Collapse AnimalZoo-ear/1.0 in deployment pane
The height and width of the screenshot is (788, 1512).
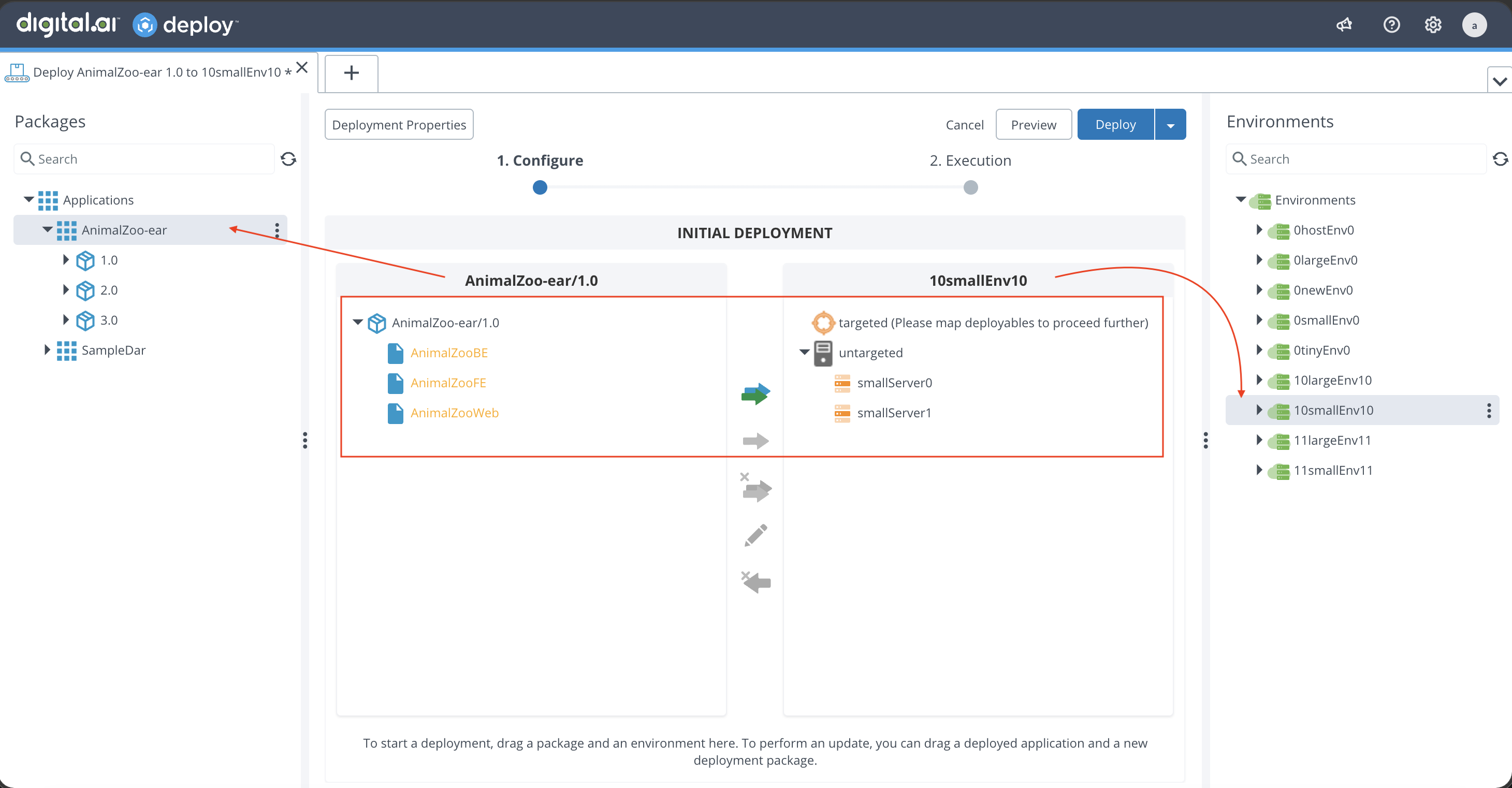[x=357, y=322]
